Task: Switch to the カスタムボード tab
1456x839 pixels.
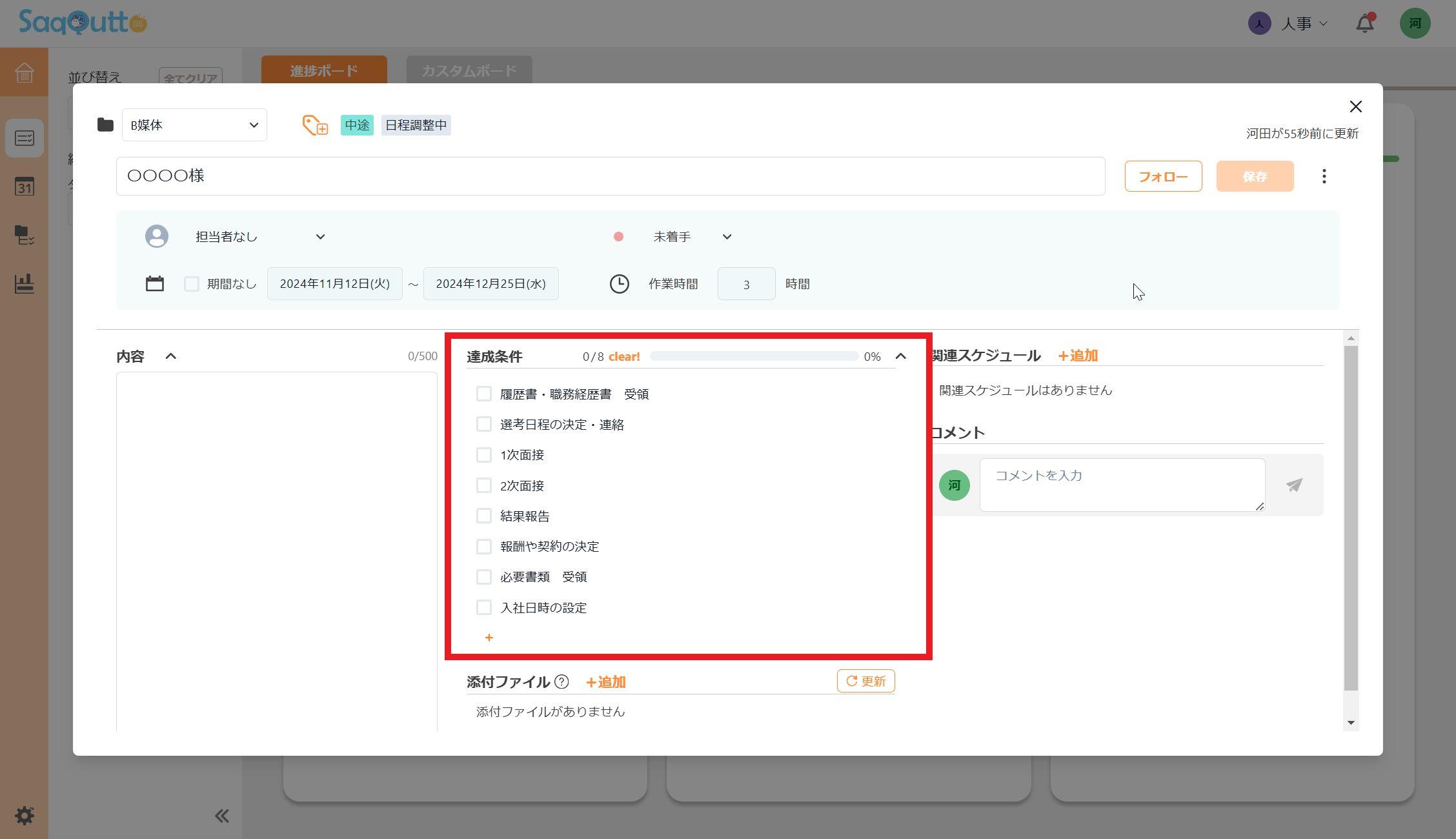Action: click(469, 70)
